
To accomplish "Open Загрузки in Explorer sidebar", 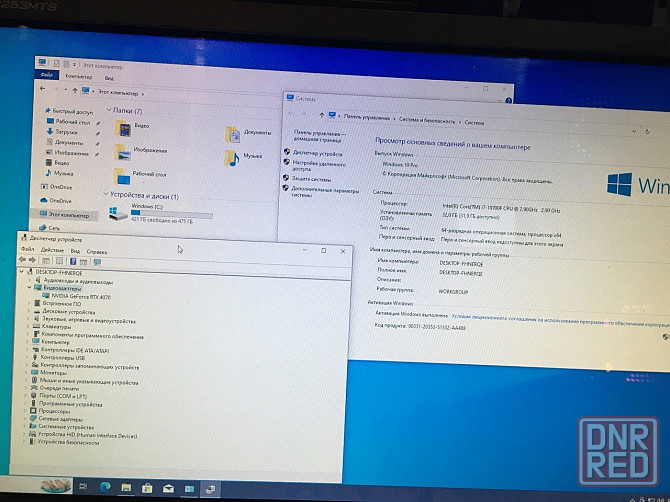I will 66,132.
